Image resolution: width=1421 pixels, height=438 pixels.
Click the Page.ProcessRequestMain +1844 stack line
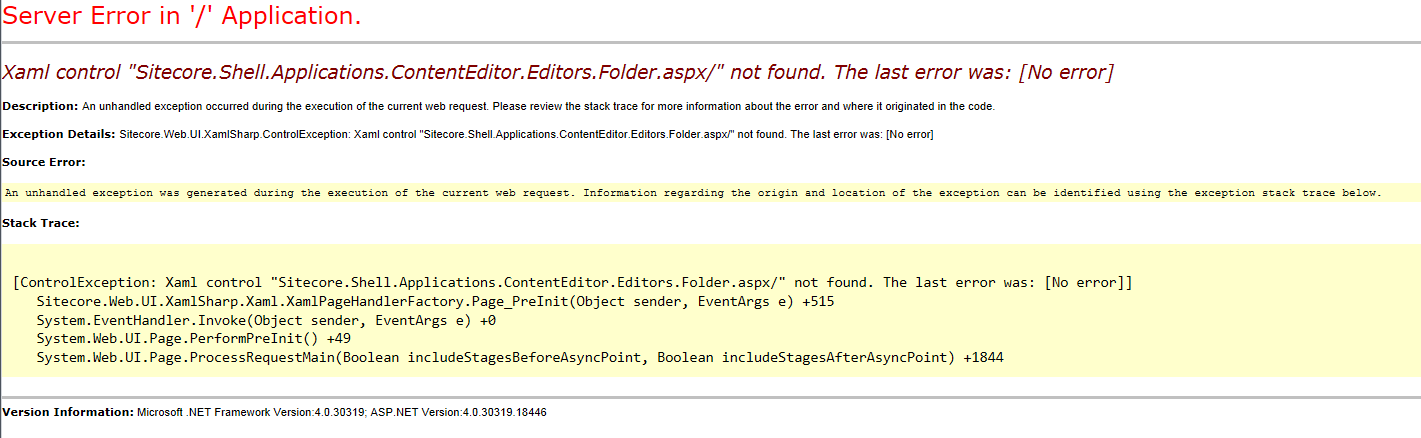coord(520,357)
